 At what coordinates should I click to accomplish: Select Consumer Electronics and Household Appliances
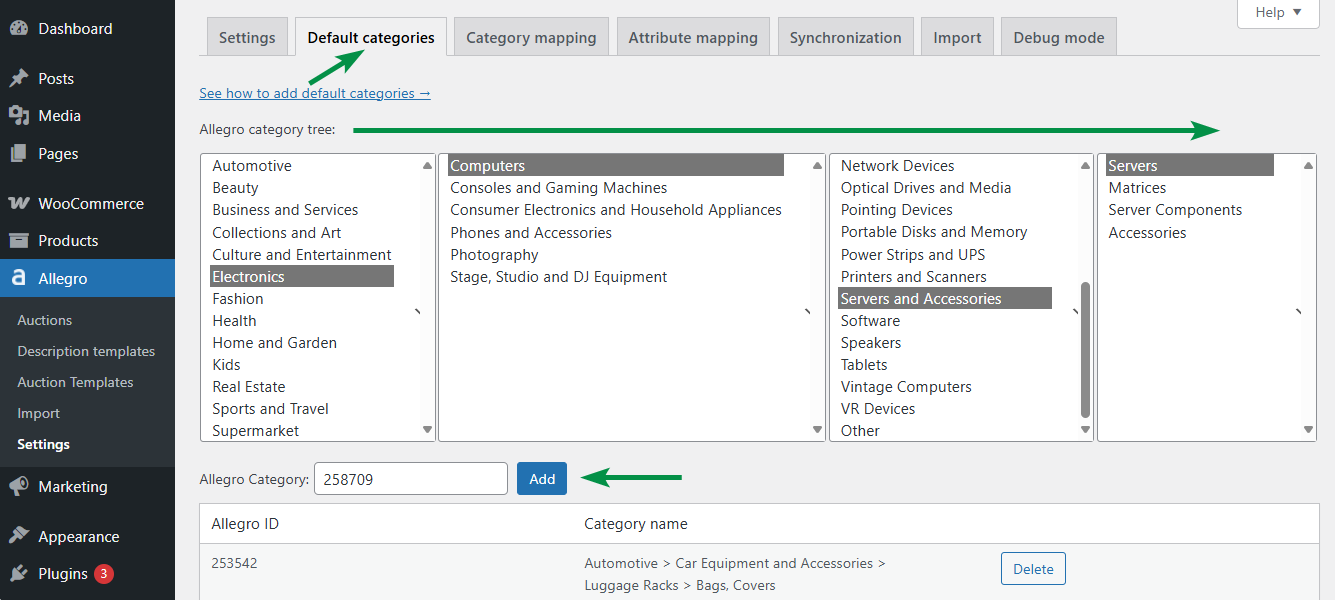(616, 210)
